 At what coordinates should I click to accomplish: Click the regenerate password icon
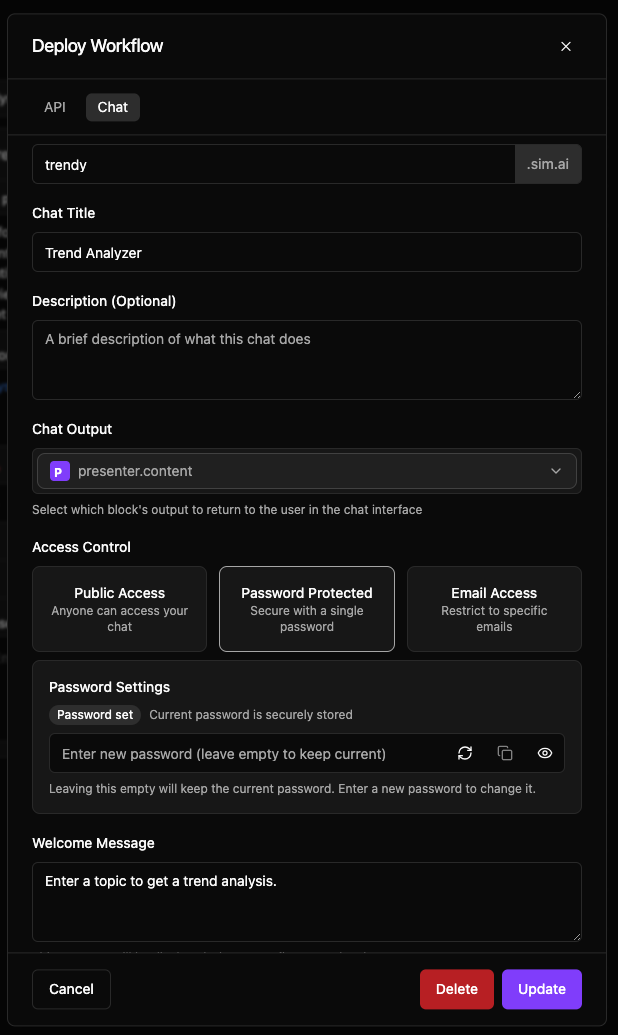465,753
